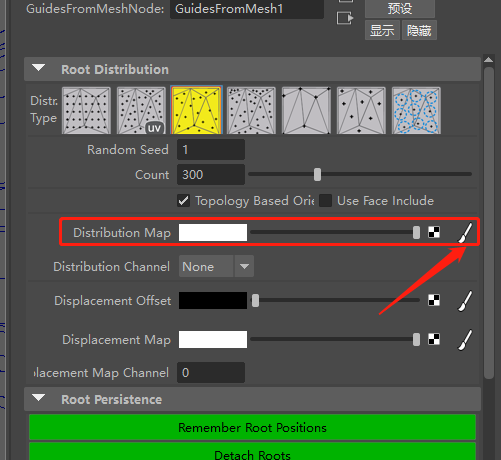The height and width of the screenshot is (460, 501).
Task: Select the yellow highlighted random distribution icon
Action: point(196,110)
